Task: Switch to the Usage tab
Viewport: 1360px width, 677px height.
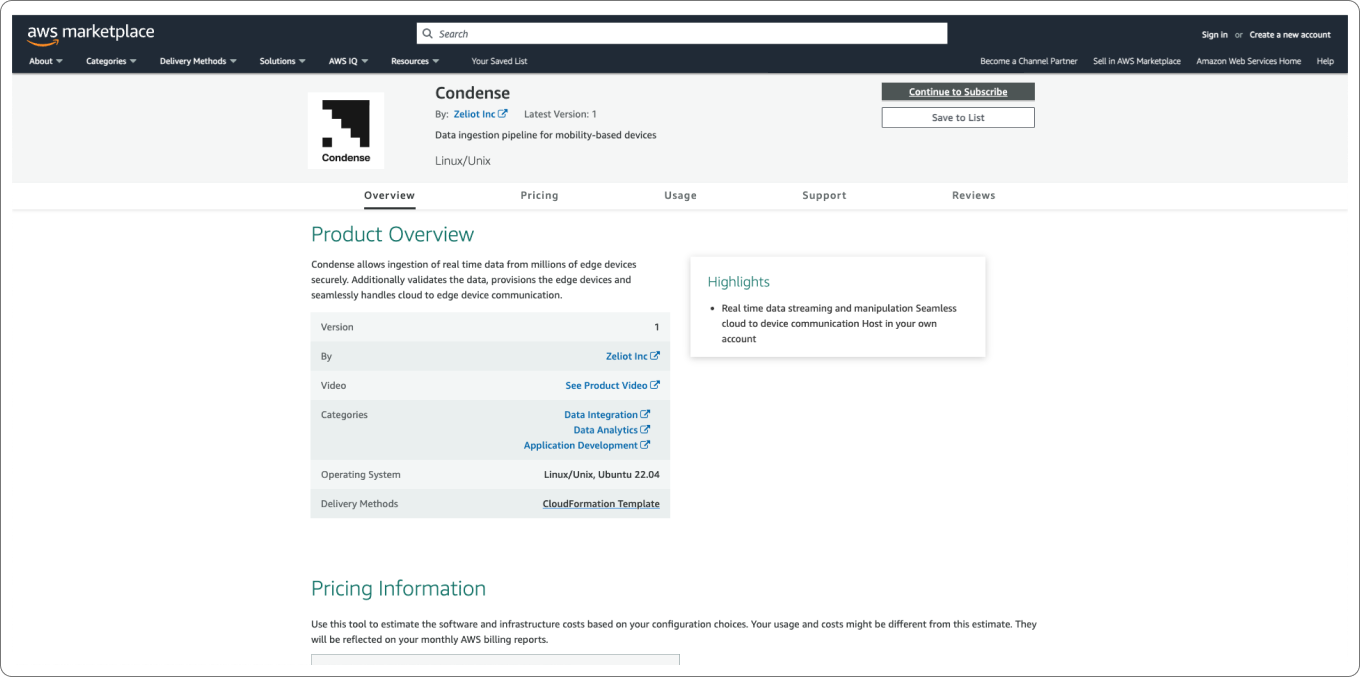Action: tap(680, 195)
